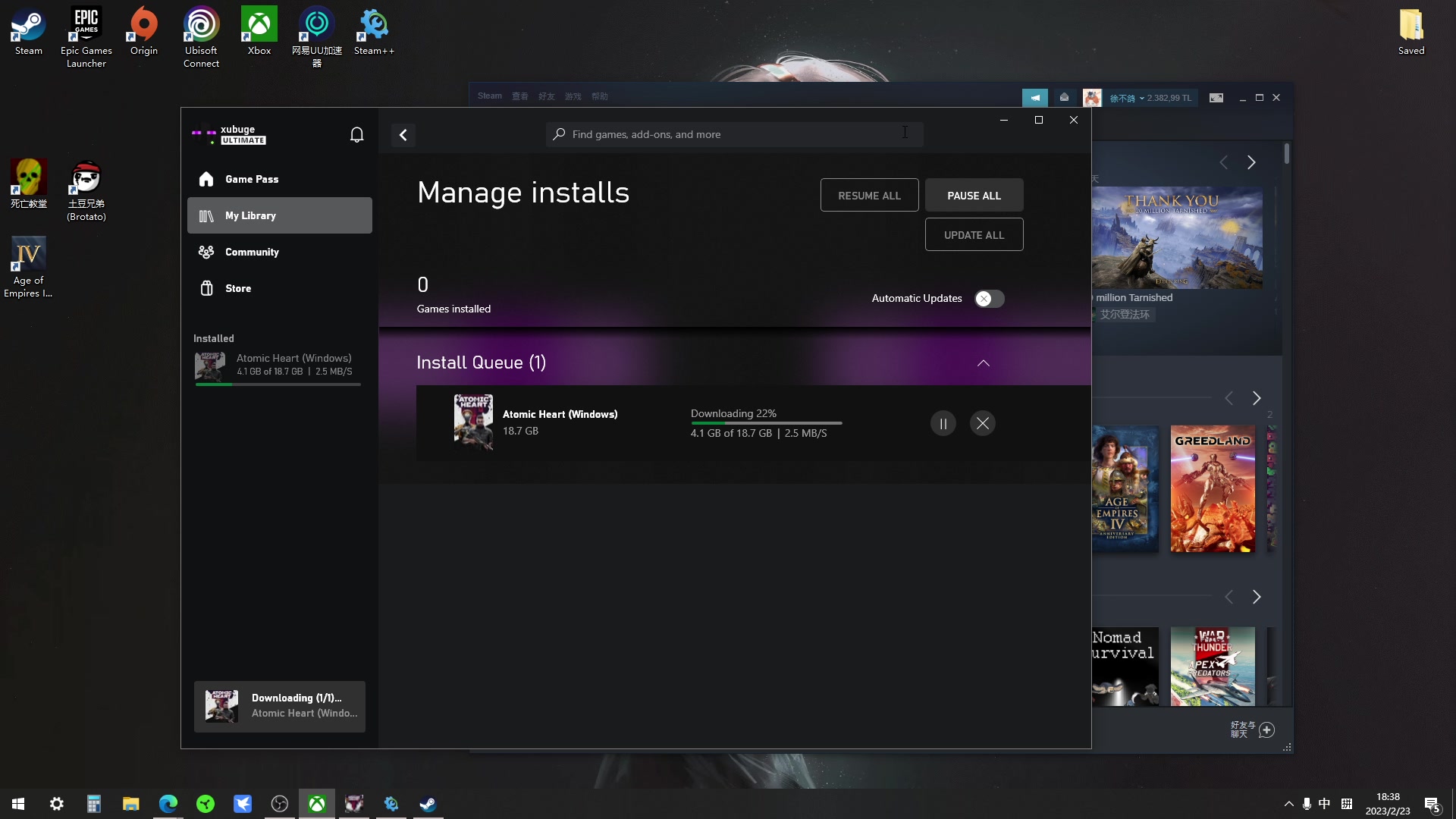
Task: Open File Explorer from taskbar
Action: [x=130, y=804]
